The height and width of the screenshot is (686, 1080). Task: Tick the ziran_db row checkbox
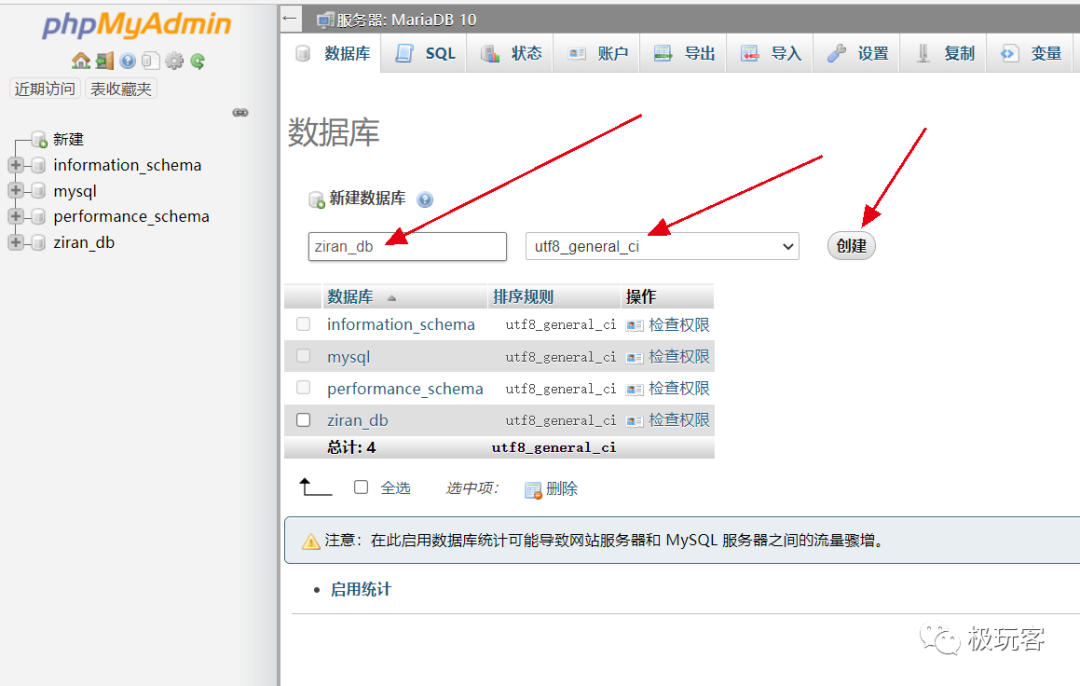(x=303, y=420)
